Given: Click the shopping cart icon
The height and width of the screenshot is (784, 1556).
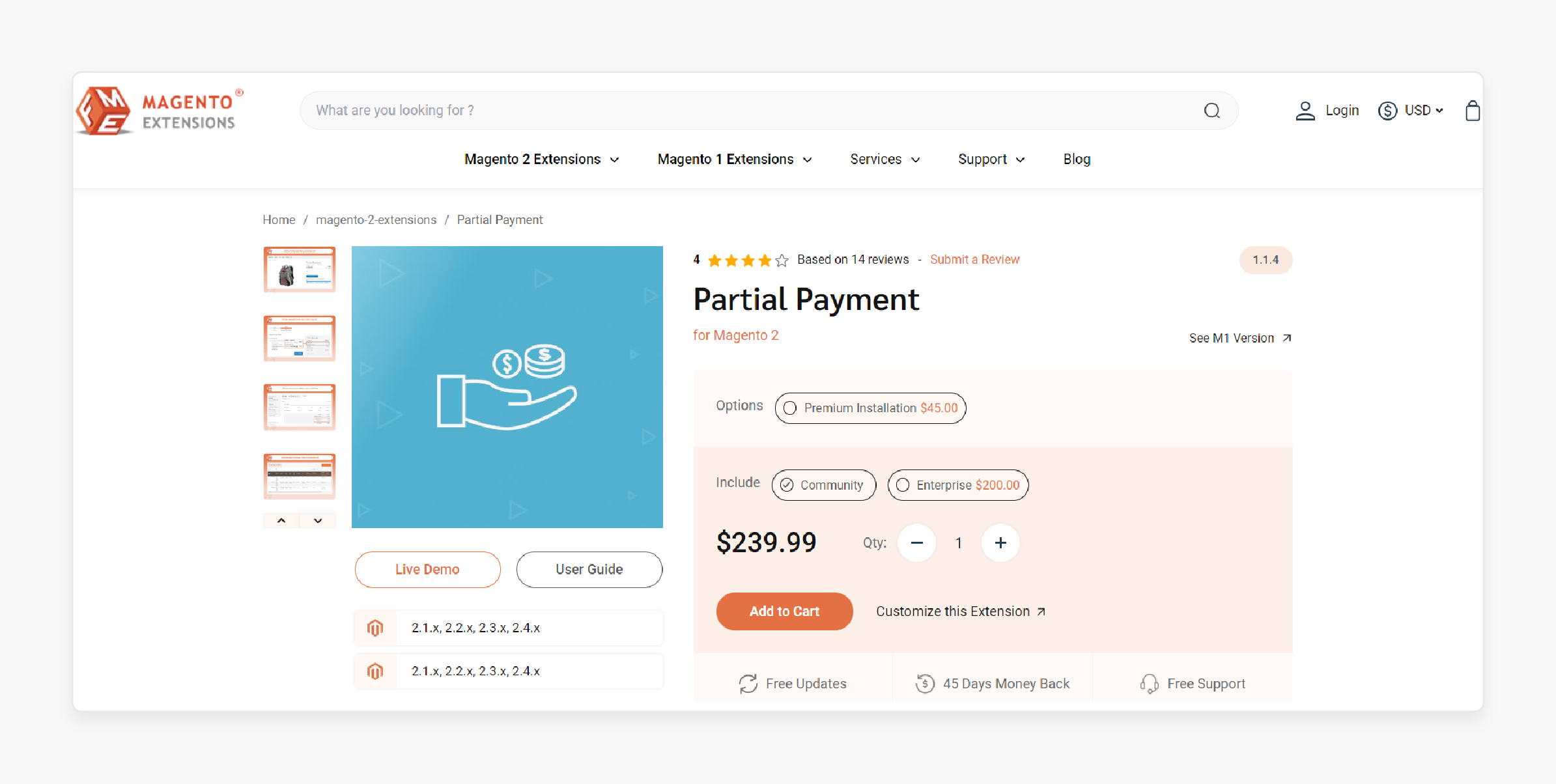Looking at the screenshot, I should pyautogui.click(x=1471, y=110).
